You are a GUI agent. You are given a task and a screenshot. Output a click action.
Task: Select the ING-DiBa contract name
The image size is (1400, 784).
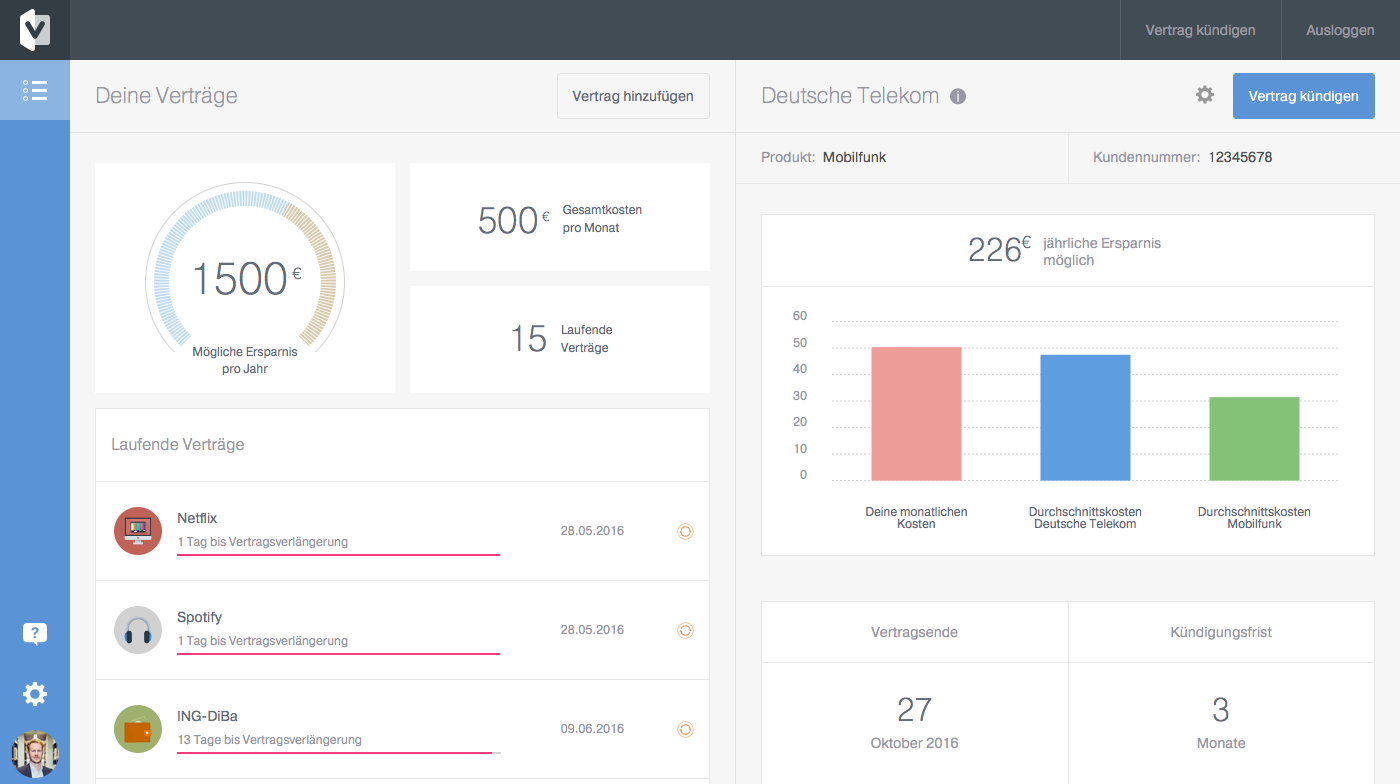point(207,716)
